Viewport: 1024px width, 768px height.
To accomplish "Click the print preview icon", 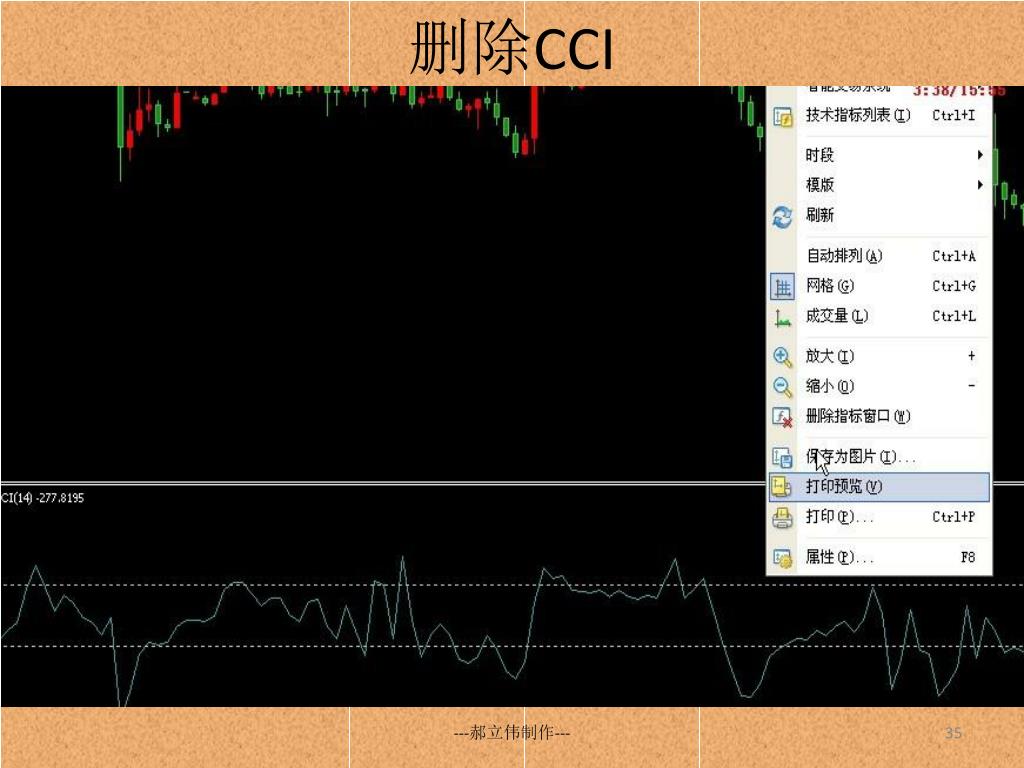I will 782,487.
